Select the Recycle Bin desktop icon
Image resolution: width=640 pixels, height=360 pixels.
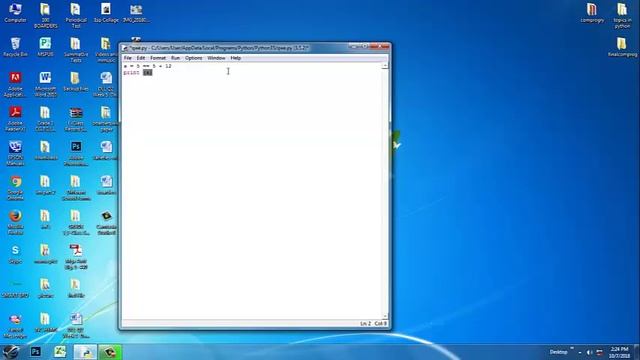pos(16,47)
